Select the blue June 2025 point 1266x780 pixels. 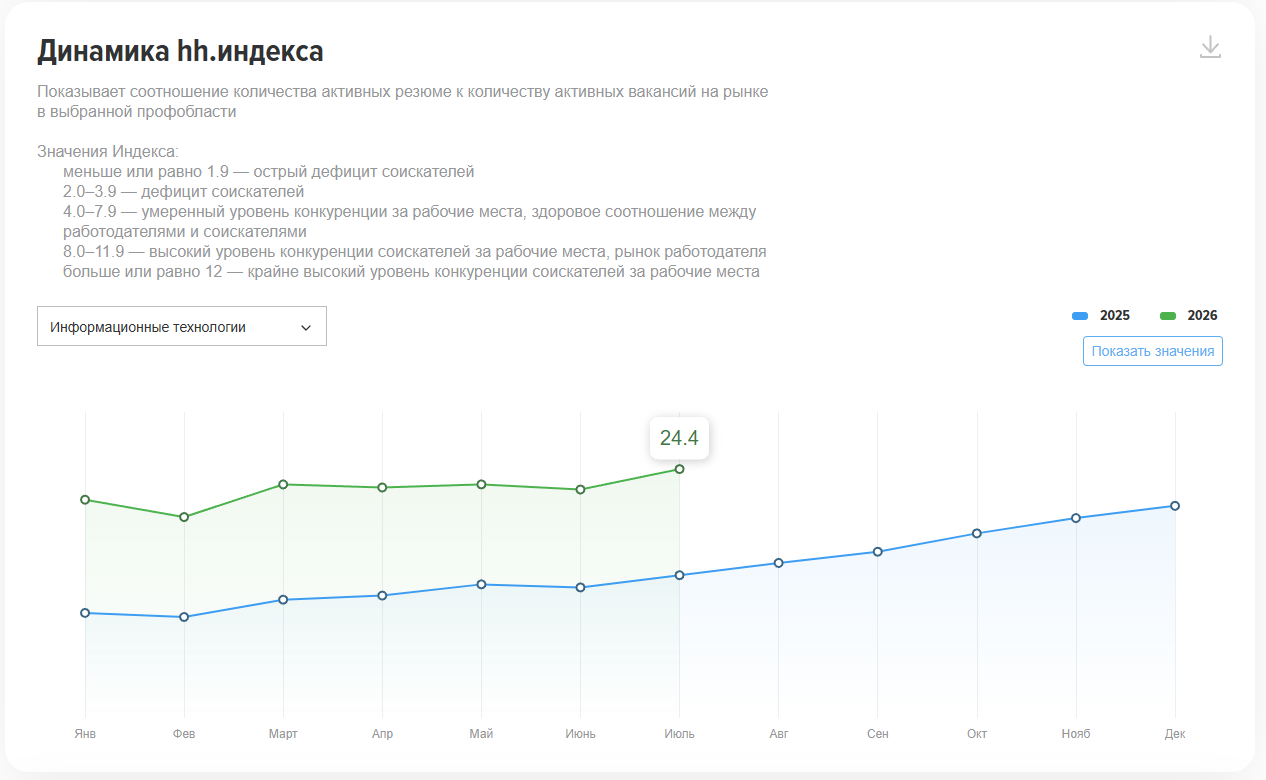tap(580, 587)
